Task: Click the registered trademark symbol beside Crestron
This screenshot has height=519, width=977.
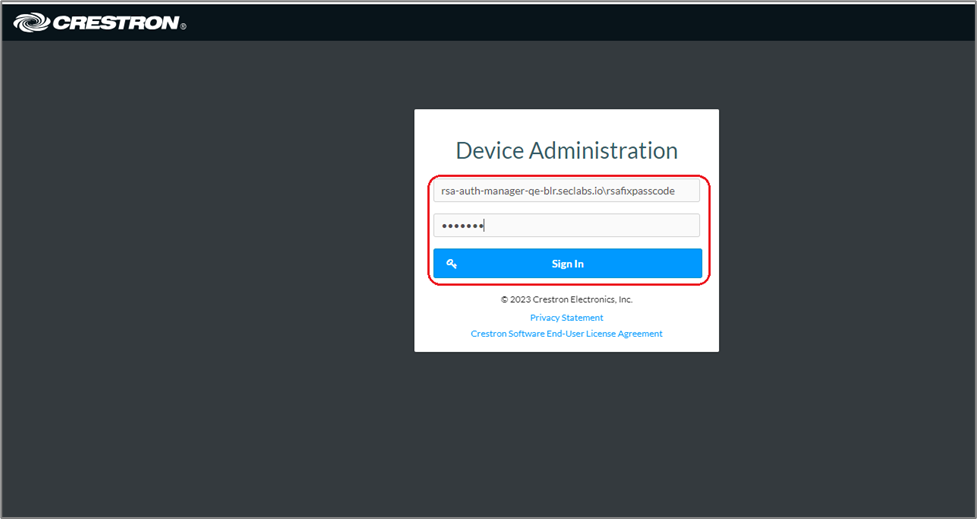Action: tap(183, 27)
